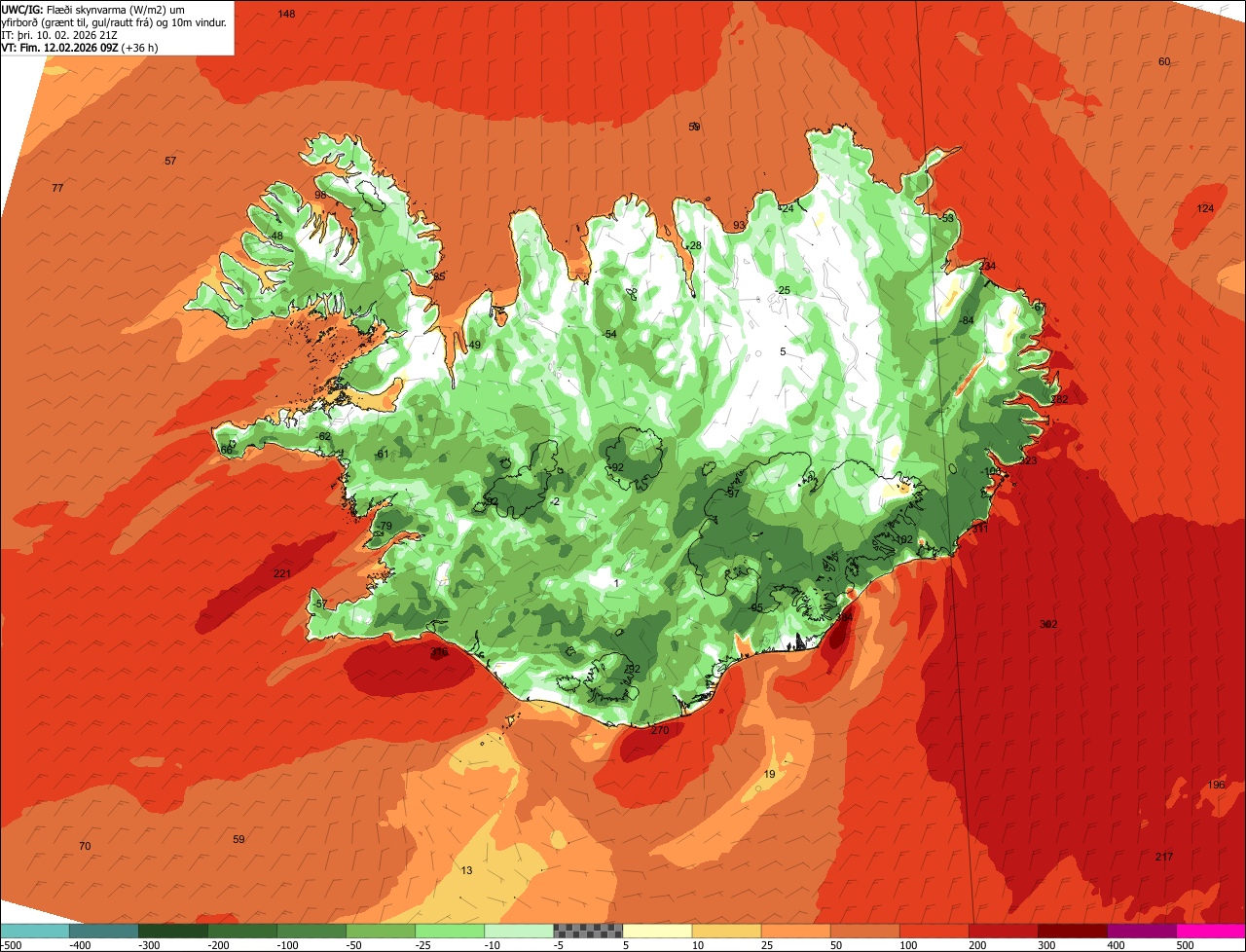This screenshot has width=1246, height=952.
Task: Select the dark teal -400 to -300 legend swatch
Action: pos(103,931)
